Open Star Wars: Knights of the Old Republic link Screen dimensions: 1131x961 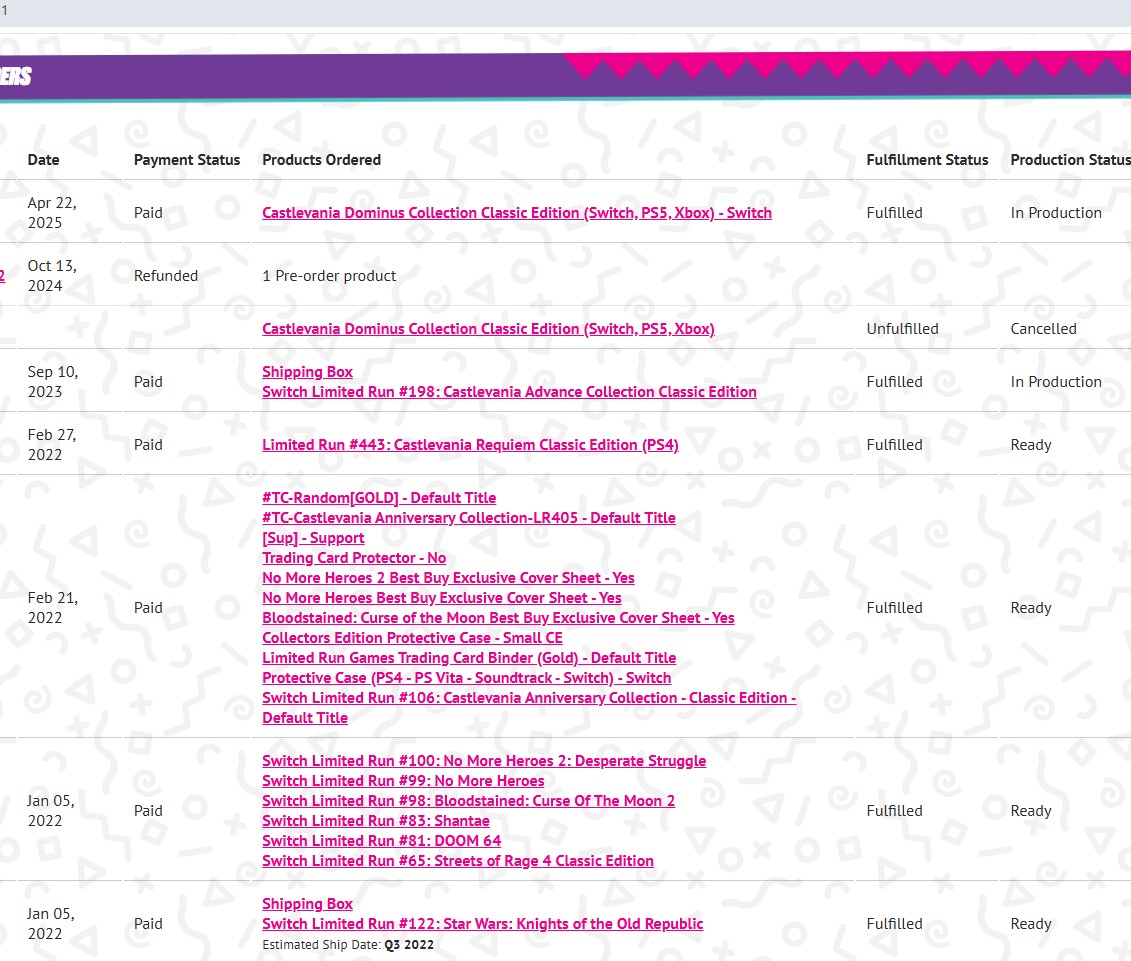tap(482, 924)
